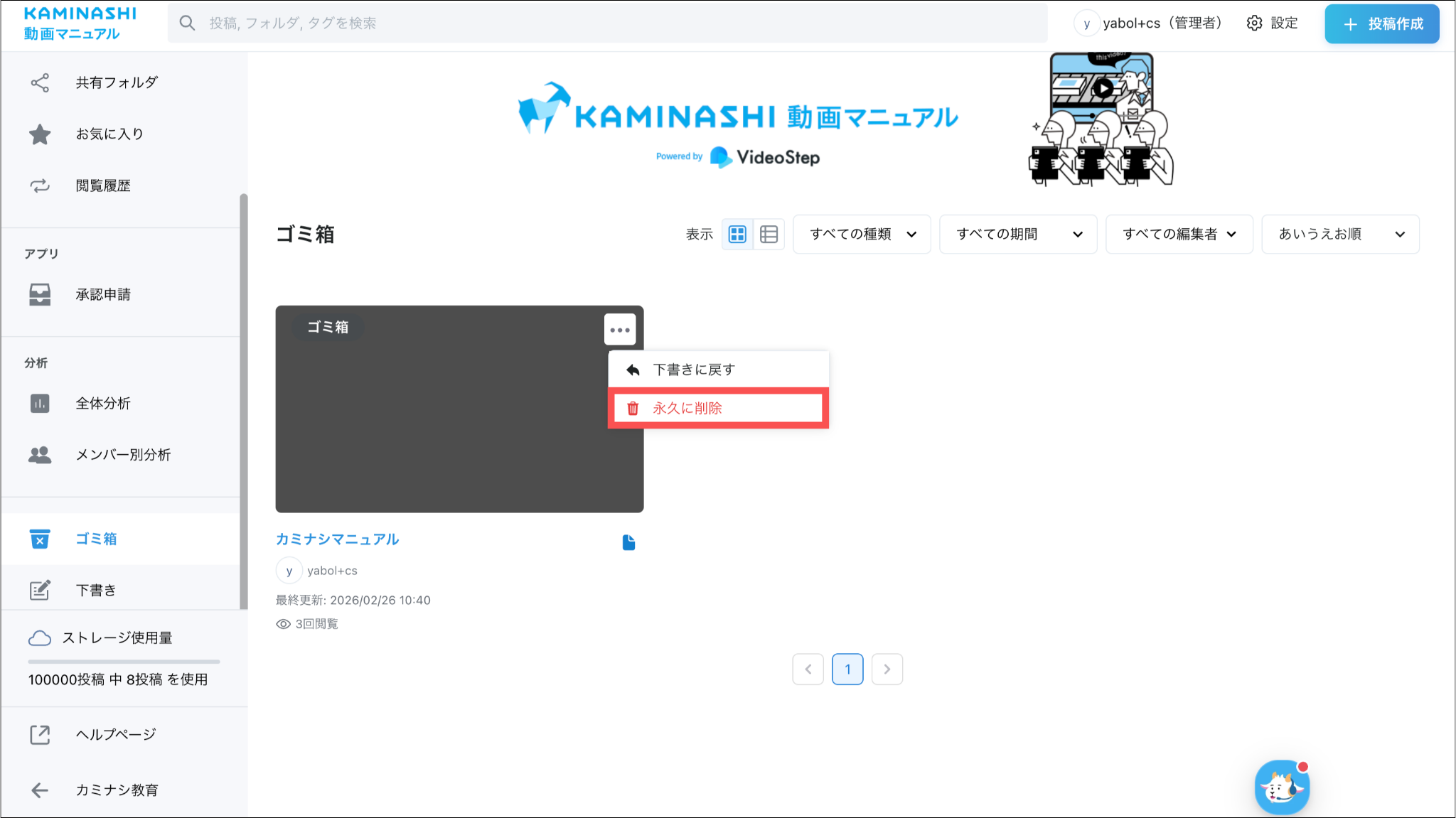Open the カミナシマニュアル title link
This screenshot has width=1456, height=818.
tap(337, 539)
